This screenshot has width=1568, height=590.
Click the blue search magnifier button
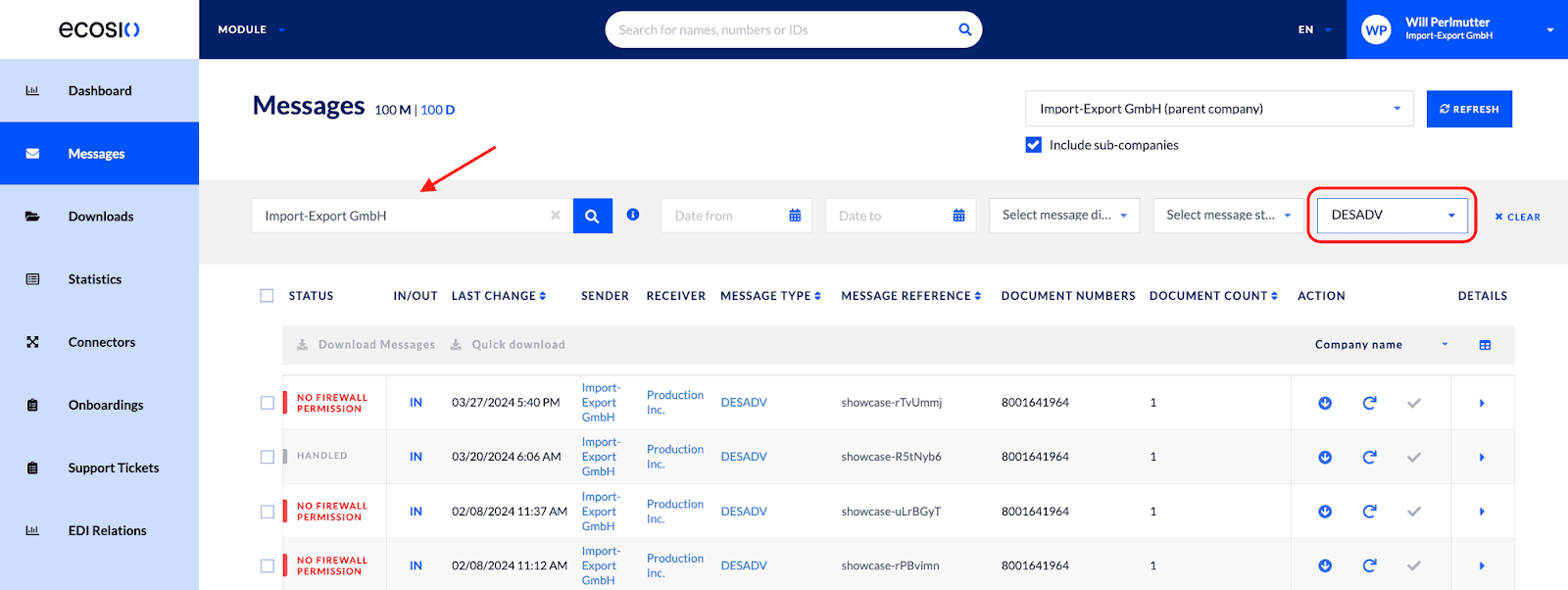click(x=592, y=216)
